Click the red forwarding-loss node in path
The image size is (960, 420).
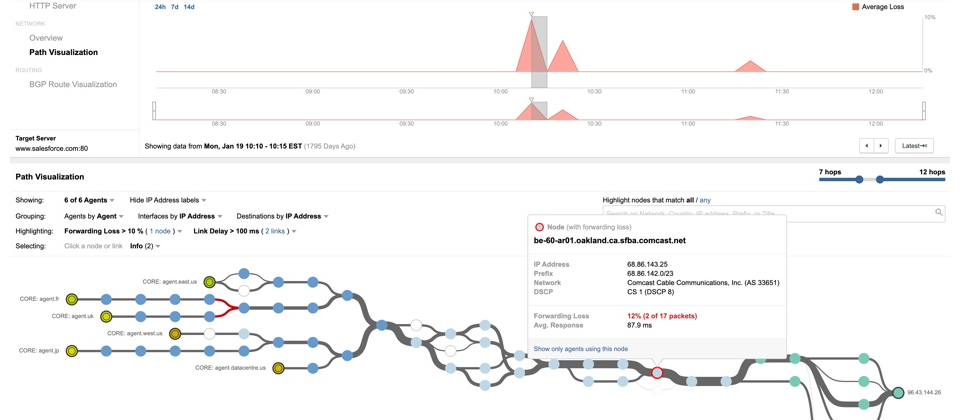tap(657, 373)
